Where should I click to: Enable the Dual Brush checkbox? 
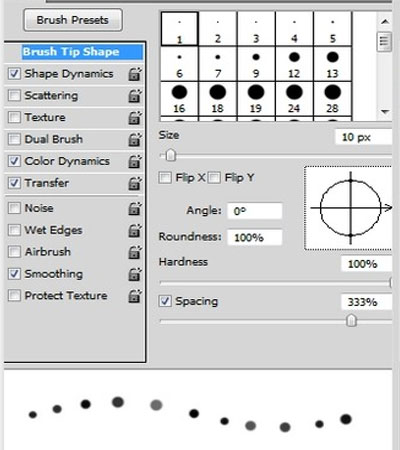click(x=14, y=139)
